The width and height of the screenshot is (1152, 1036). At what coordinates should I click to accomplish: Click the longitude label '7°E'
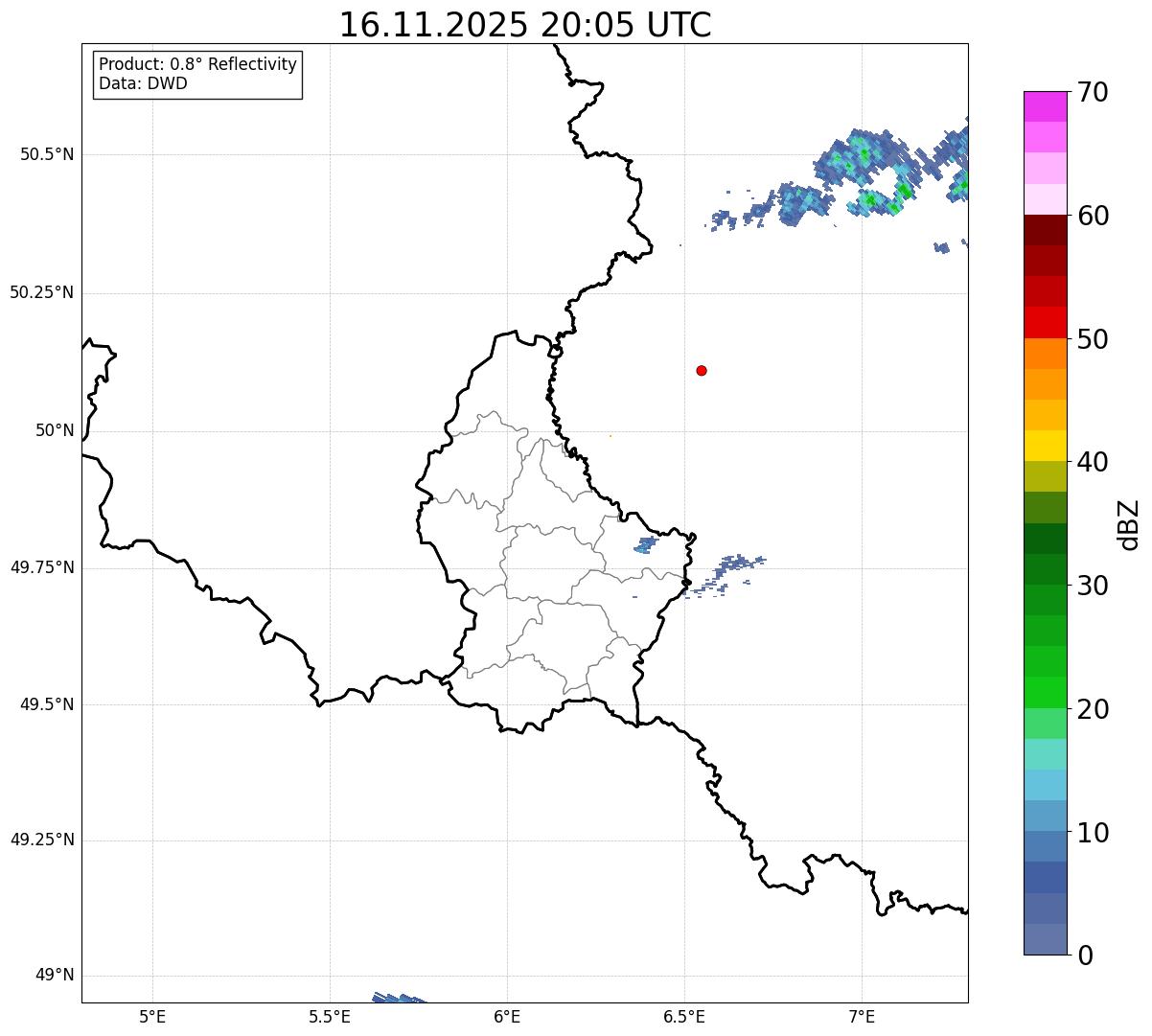pos(862,1017)
